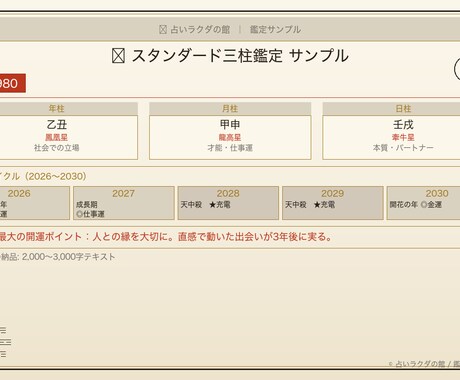Screen dimensions: 460x380
Task: Open the 鑑定サンプル header link
Action: (x=275, y=30)
